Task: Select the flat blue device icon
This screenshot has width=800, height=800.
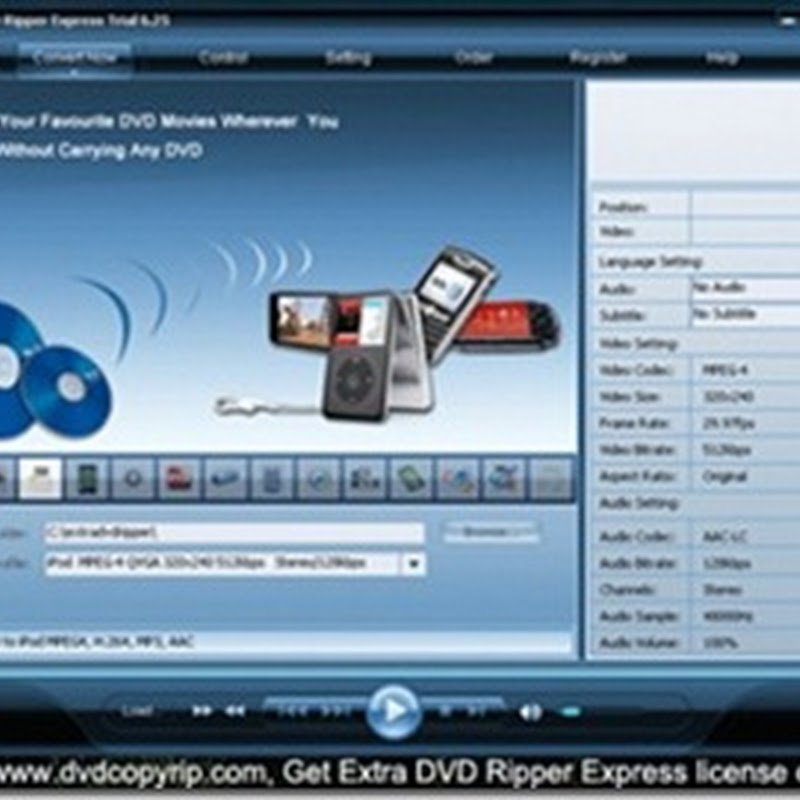Action: tap(226, 479)
